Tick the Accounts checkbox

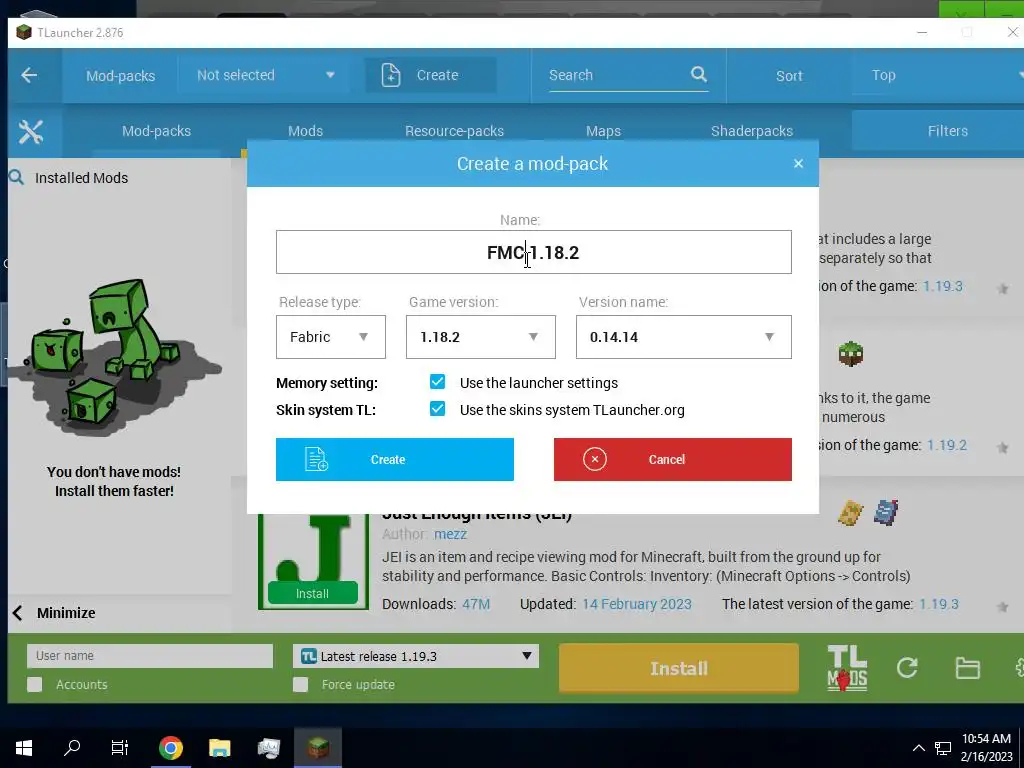coord(35,684)
